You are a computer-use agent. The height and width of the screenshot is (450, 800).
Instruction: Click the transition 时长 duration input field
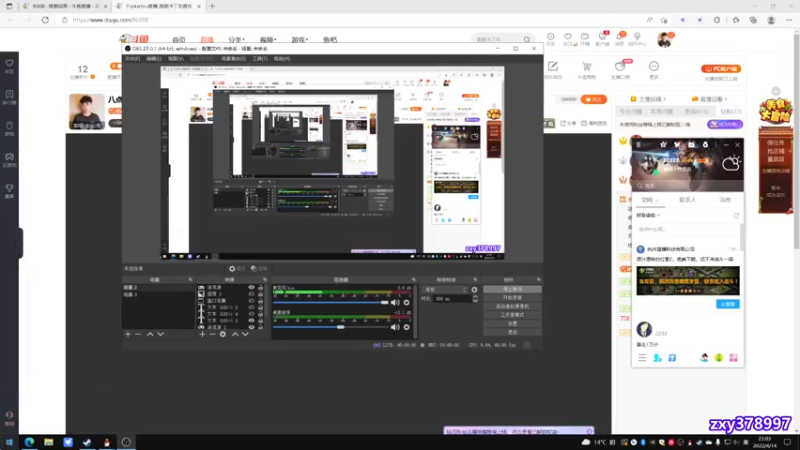pyautogui.click(x=452, y=299)
